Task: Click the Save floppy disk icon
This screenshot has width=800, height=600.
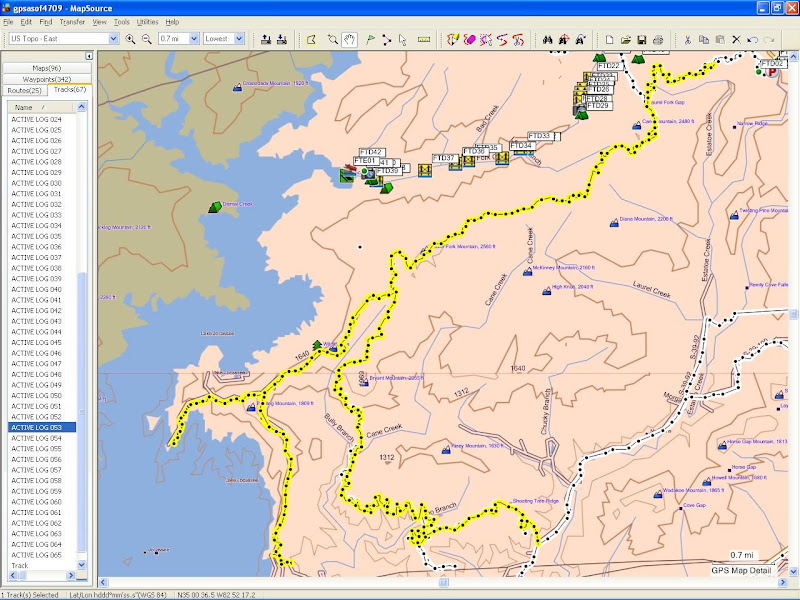Action: [642, 39]
